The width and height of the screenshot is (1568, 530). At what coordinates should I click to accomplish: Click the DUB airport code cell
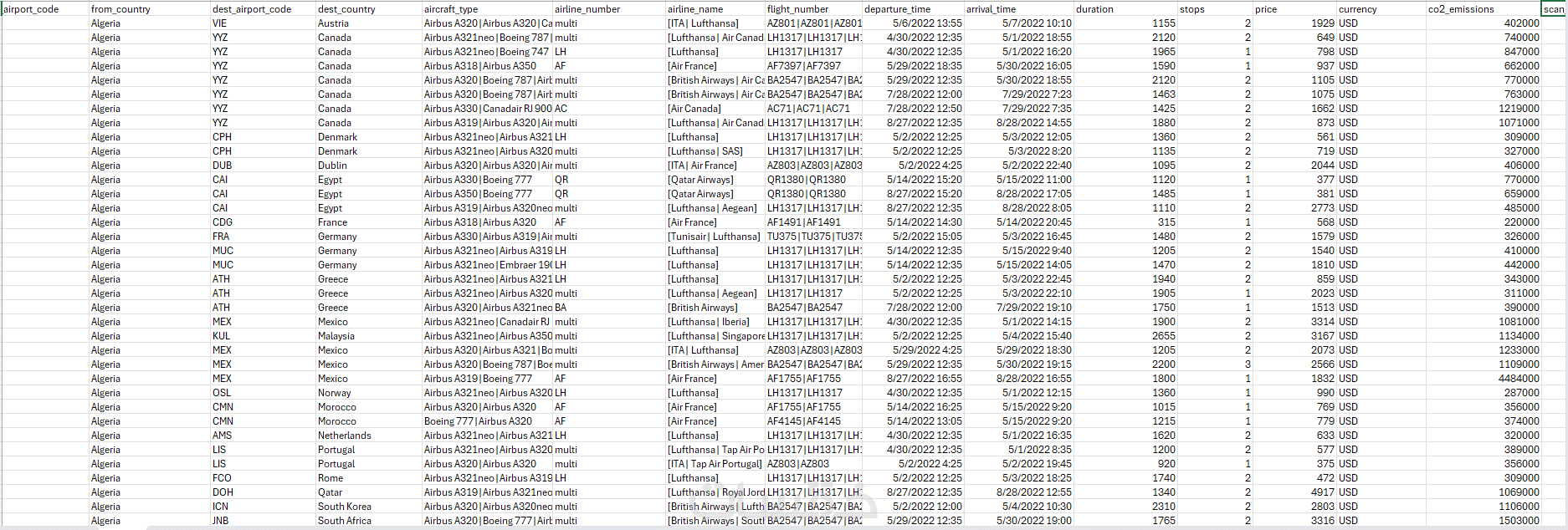263,166
